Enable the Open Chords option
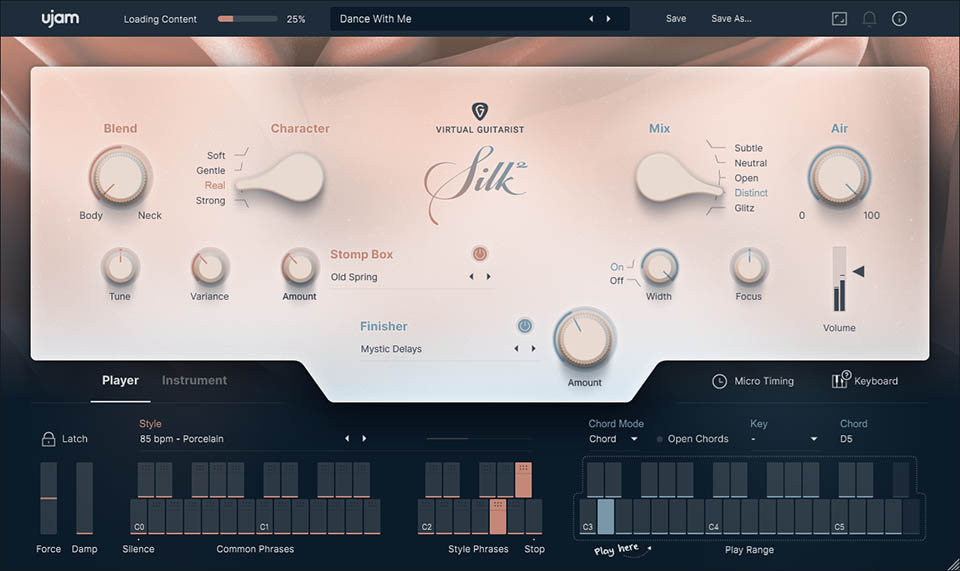 [660, 439]
